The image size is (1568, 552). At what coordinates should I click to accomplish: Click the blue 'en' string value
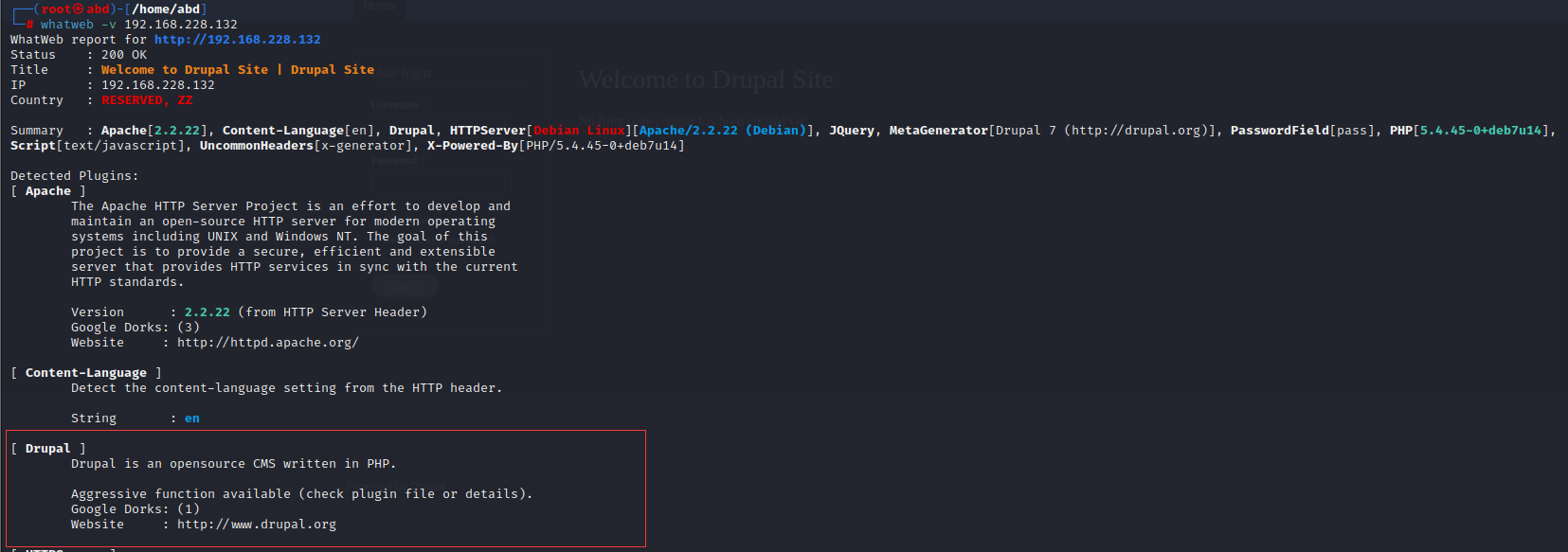[192, 418]
